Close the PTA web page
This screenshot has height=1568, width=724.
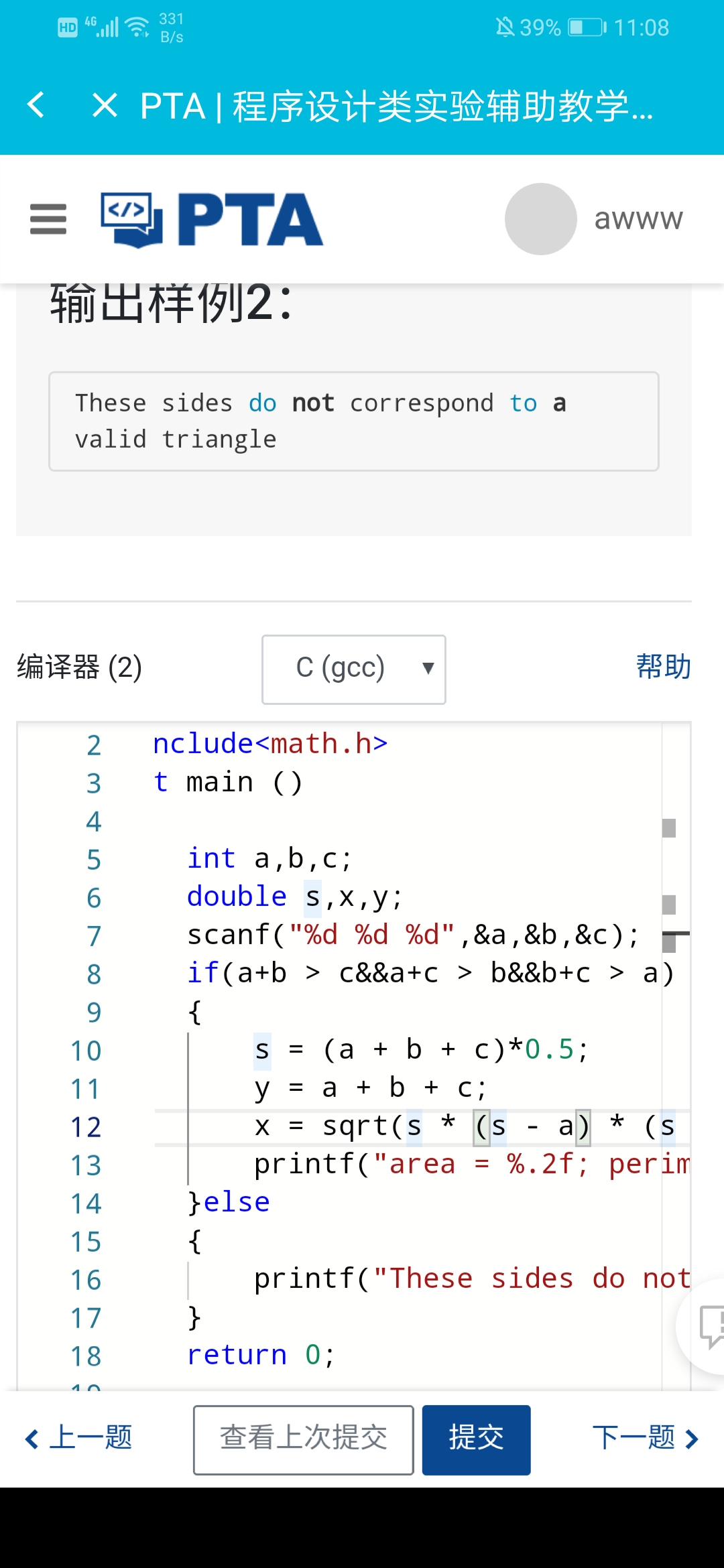tap(105, 105)
